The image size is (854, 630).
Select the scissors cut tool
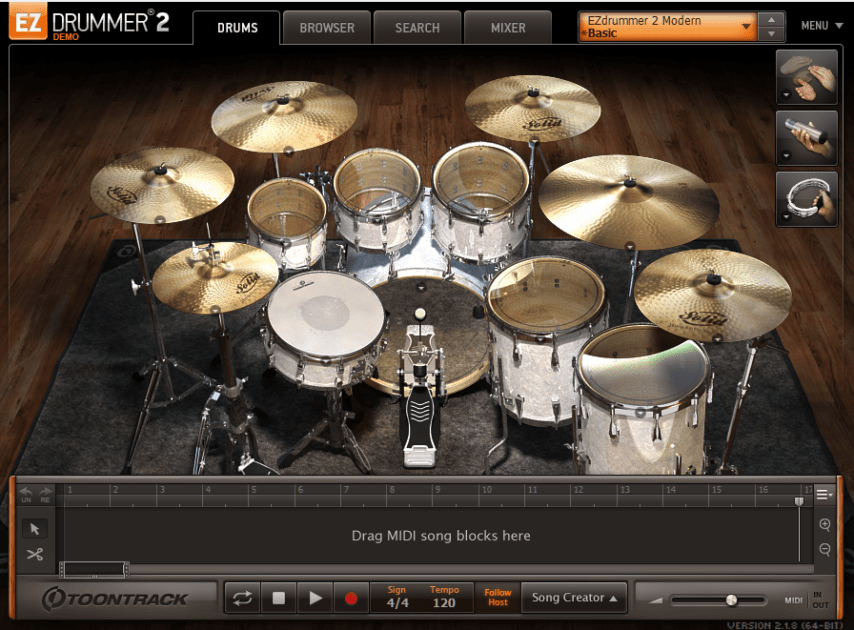click(35, 554)
